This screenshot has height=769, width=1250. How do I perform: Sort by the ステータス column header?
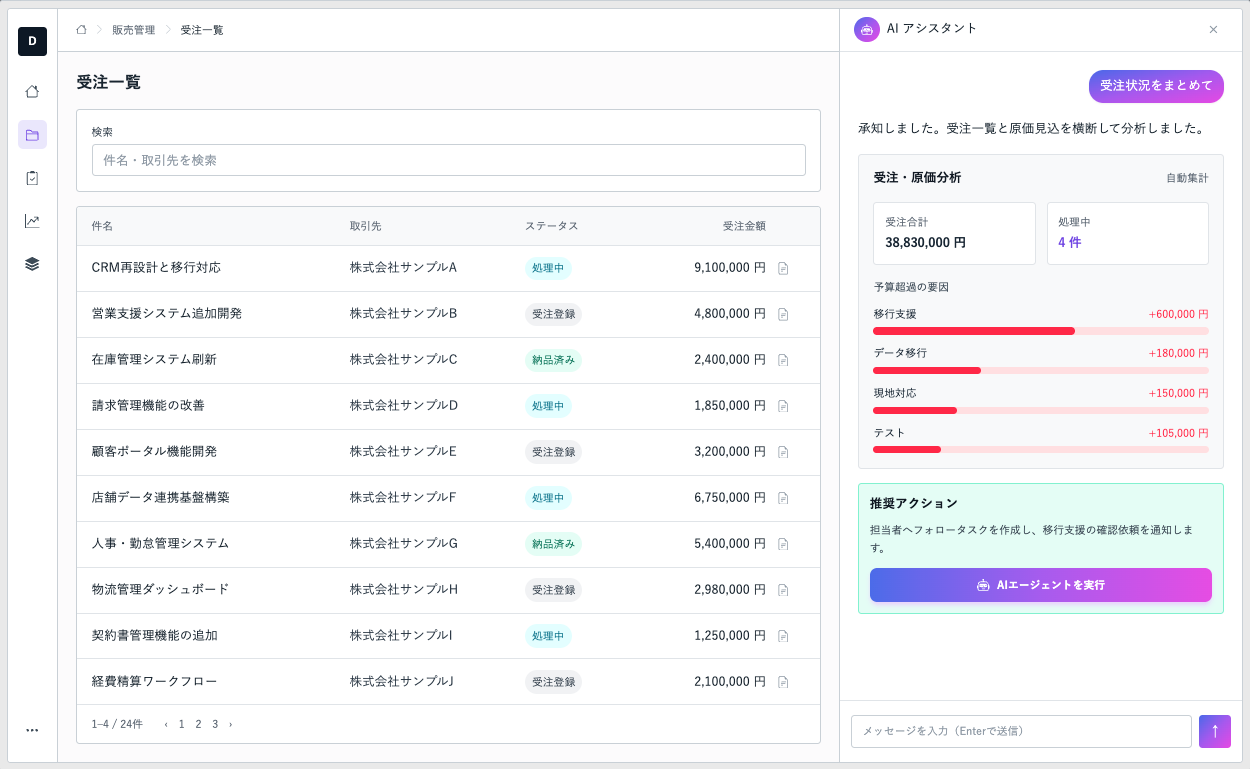(x=552, y=226)
